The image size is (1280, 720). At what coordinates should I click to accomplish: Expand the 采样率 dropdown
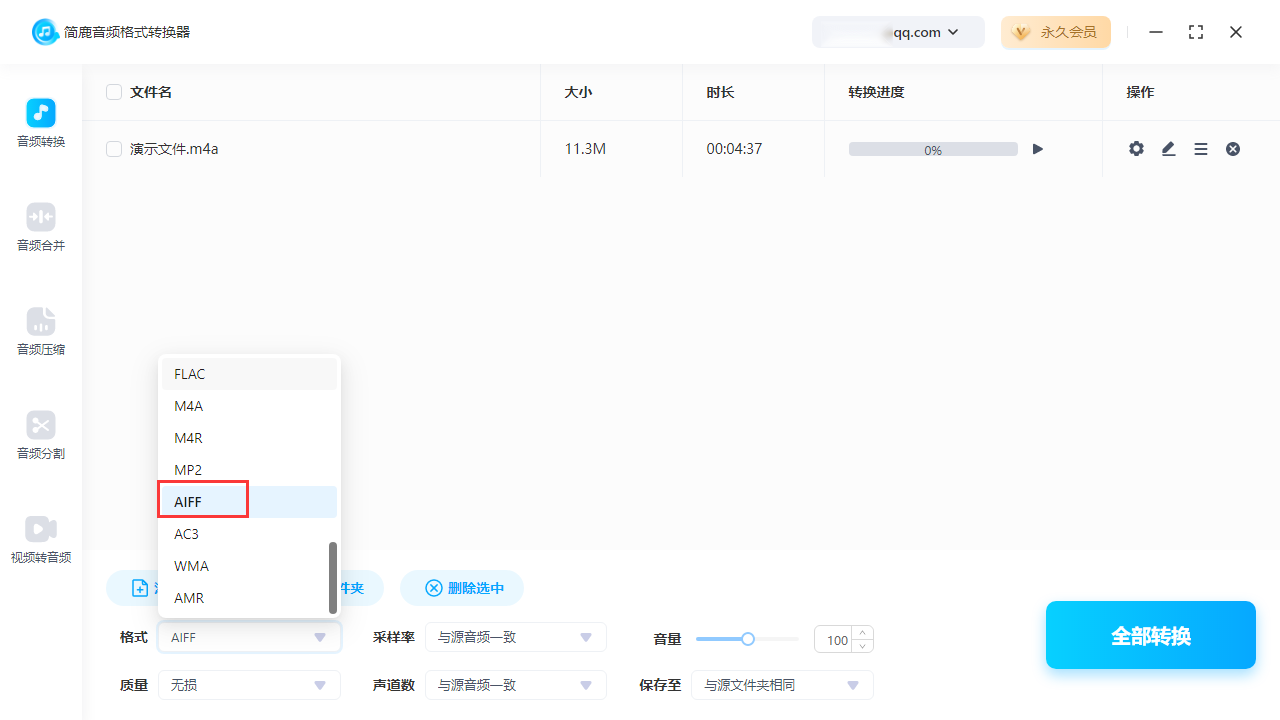(516, 637)
